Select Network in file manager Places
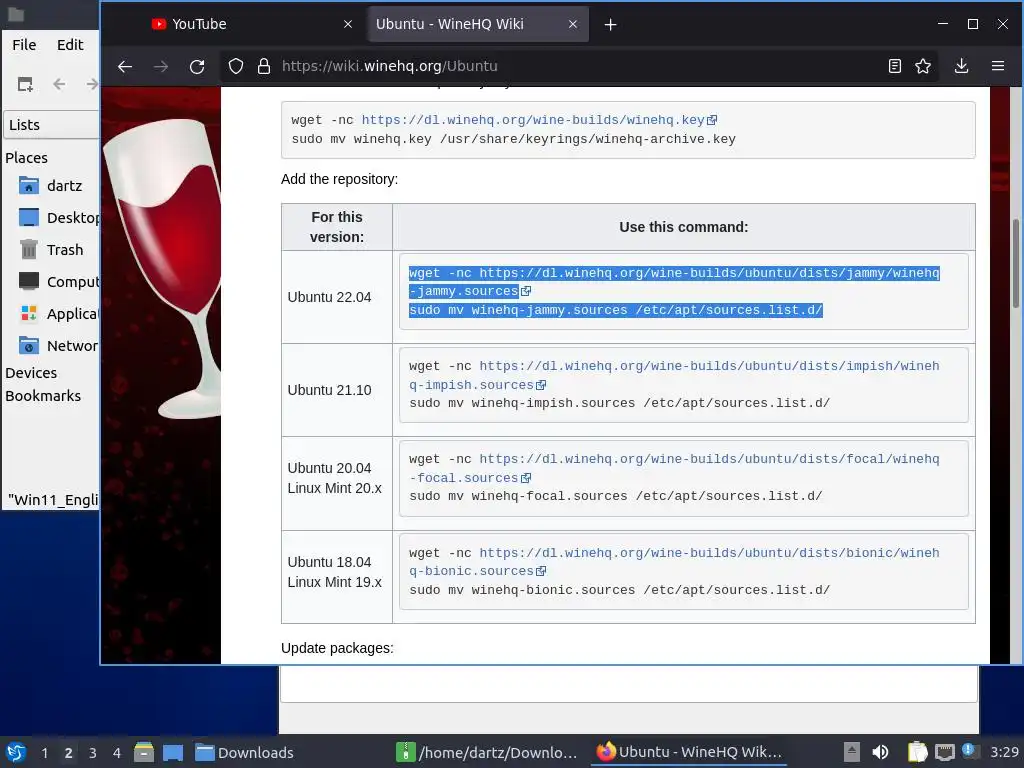The height and width of the screenshot is (768, 1024). pos(59,346)
